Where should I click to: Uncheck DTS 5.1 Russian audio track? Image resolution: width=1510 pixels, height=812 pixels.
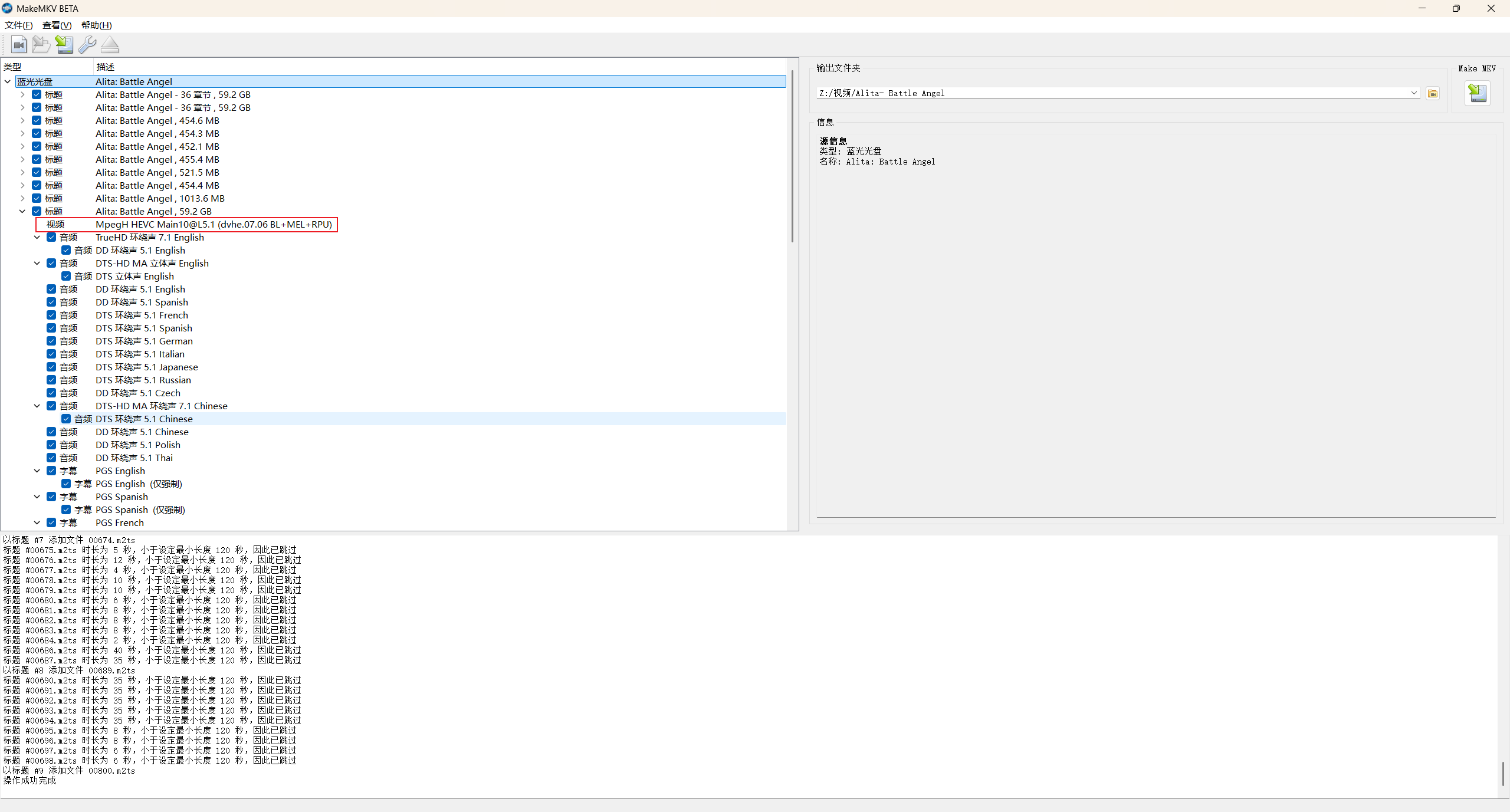[51, 380]
